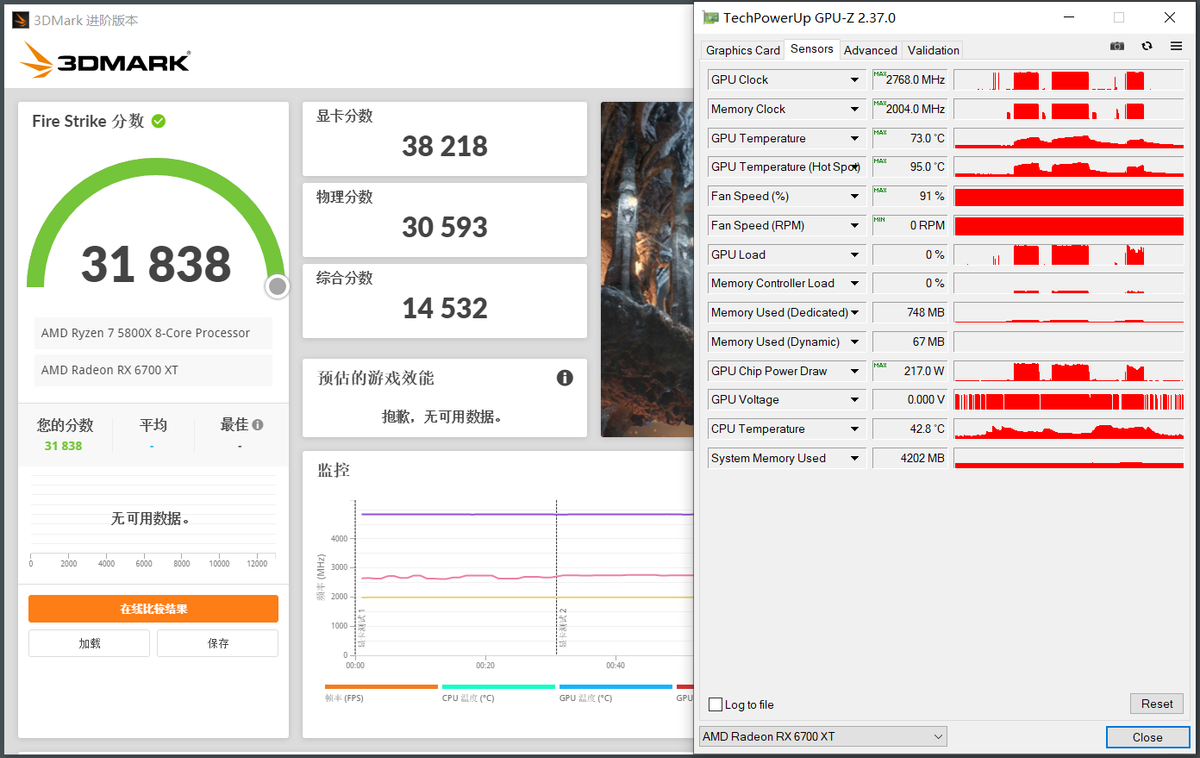The width and height of the screenshot is (1200, 758).
Task: Click the GPU-Z logo in its title bar
Action: [x=711, y=17]
